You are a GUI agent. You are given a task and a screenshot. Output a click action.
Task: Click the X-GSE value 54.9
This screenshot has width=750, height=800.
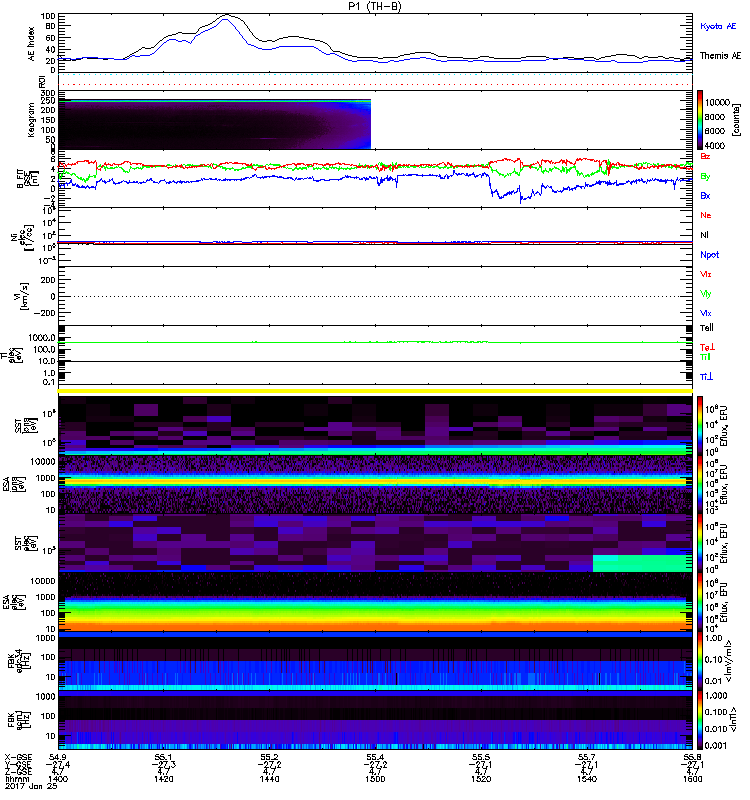pos(58,757)
